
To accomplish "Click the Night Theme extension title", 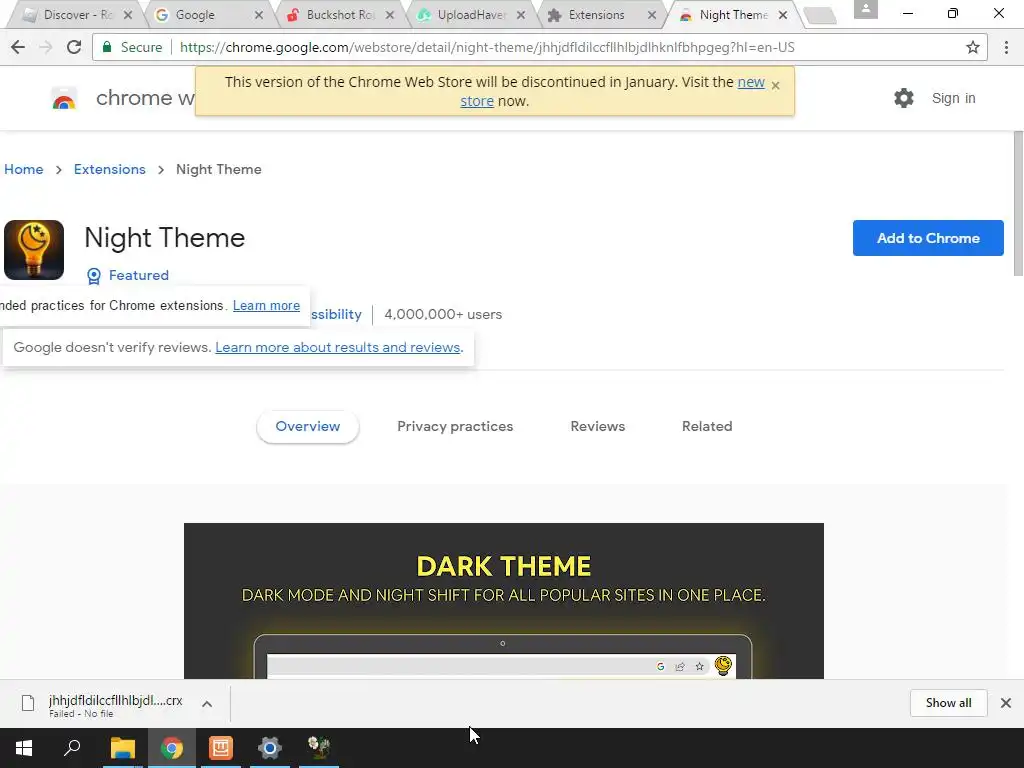I will point(165,238).
